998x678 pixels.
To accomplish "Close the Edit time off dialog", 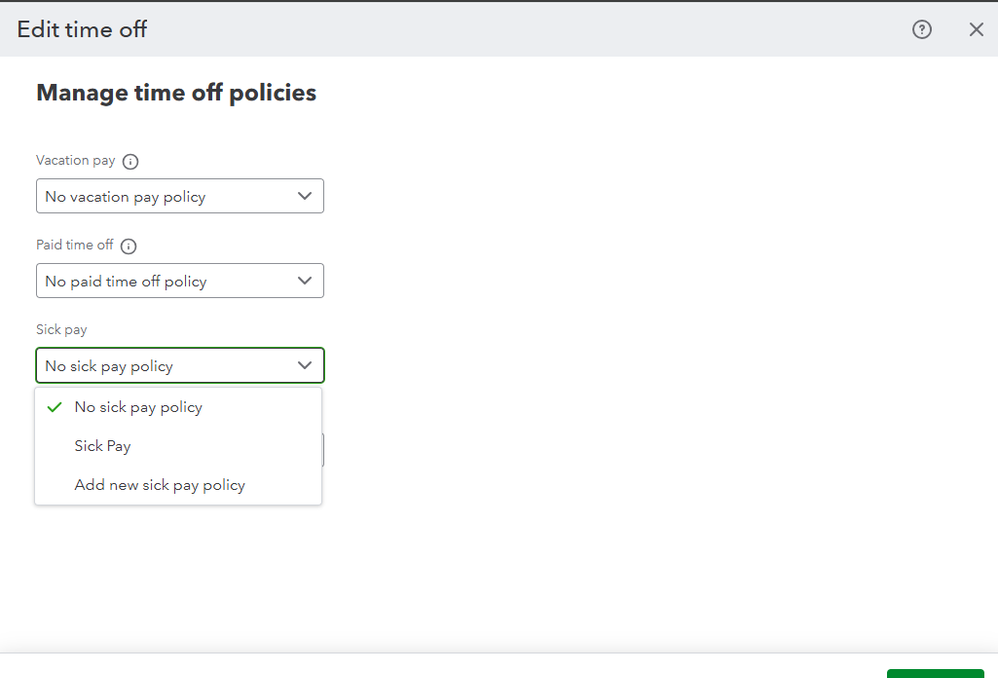I will [977, 30].
